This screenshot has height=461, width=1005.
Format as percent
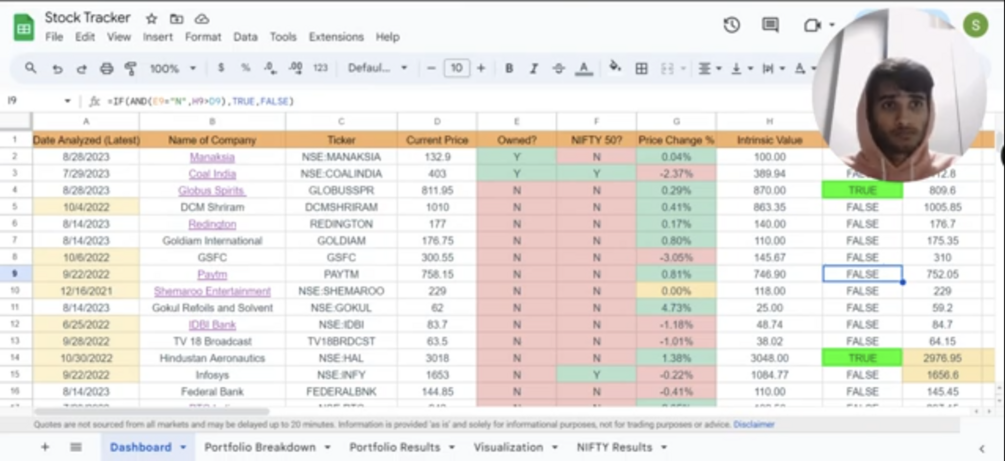pos(245,68)
